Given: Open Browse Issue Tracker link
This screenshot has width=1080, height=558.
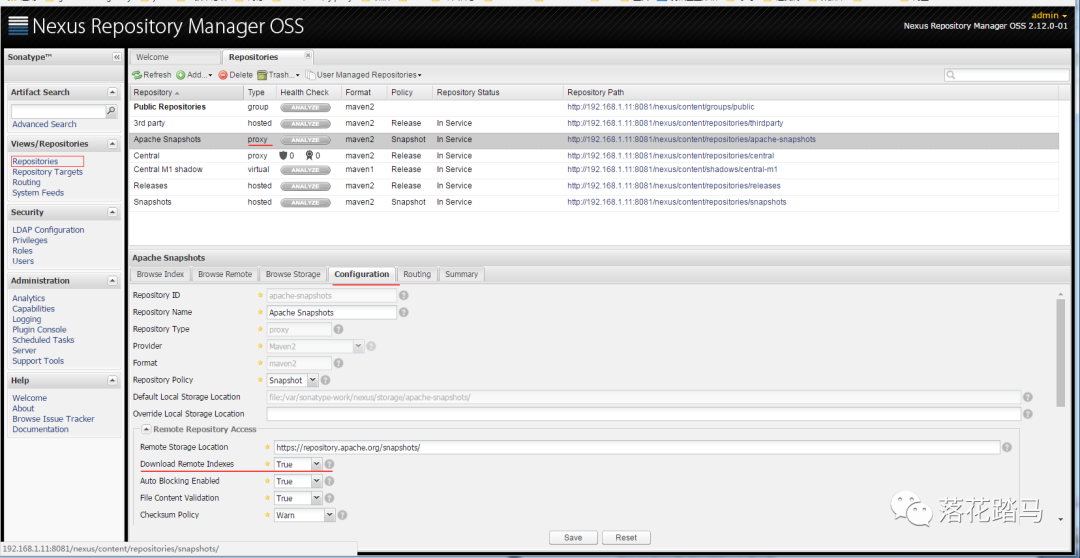Looking at the screenshot, I should [x=53, y=419].
